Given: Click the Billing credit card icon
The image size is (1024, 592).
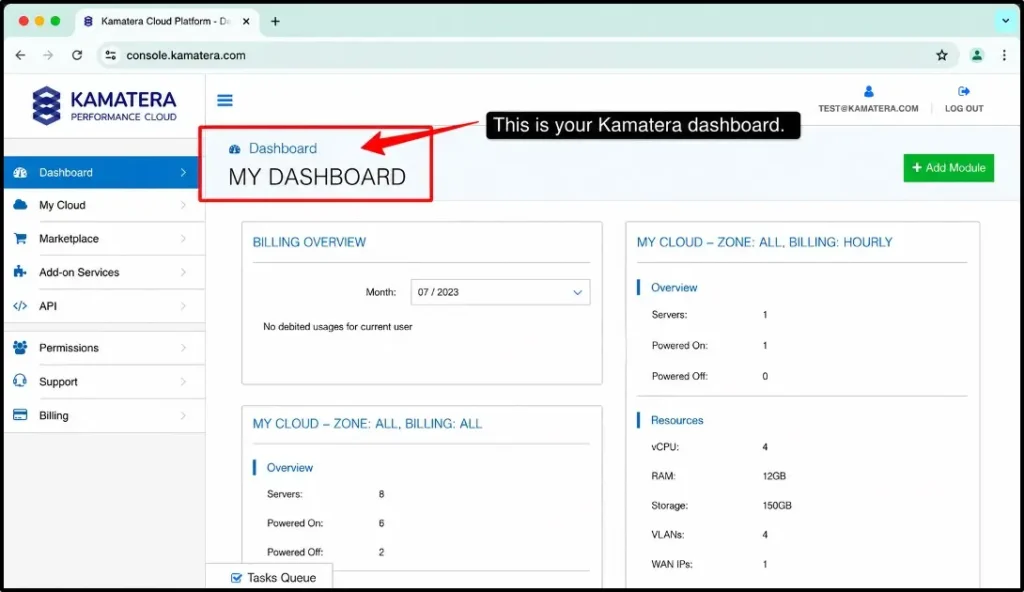Looking at the screenshot, I should tap(20, 415).
